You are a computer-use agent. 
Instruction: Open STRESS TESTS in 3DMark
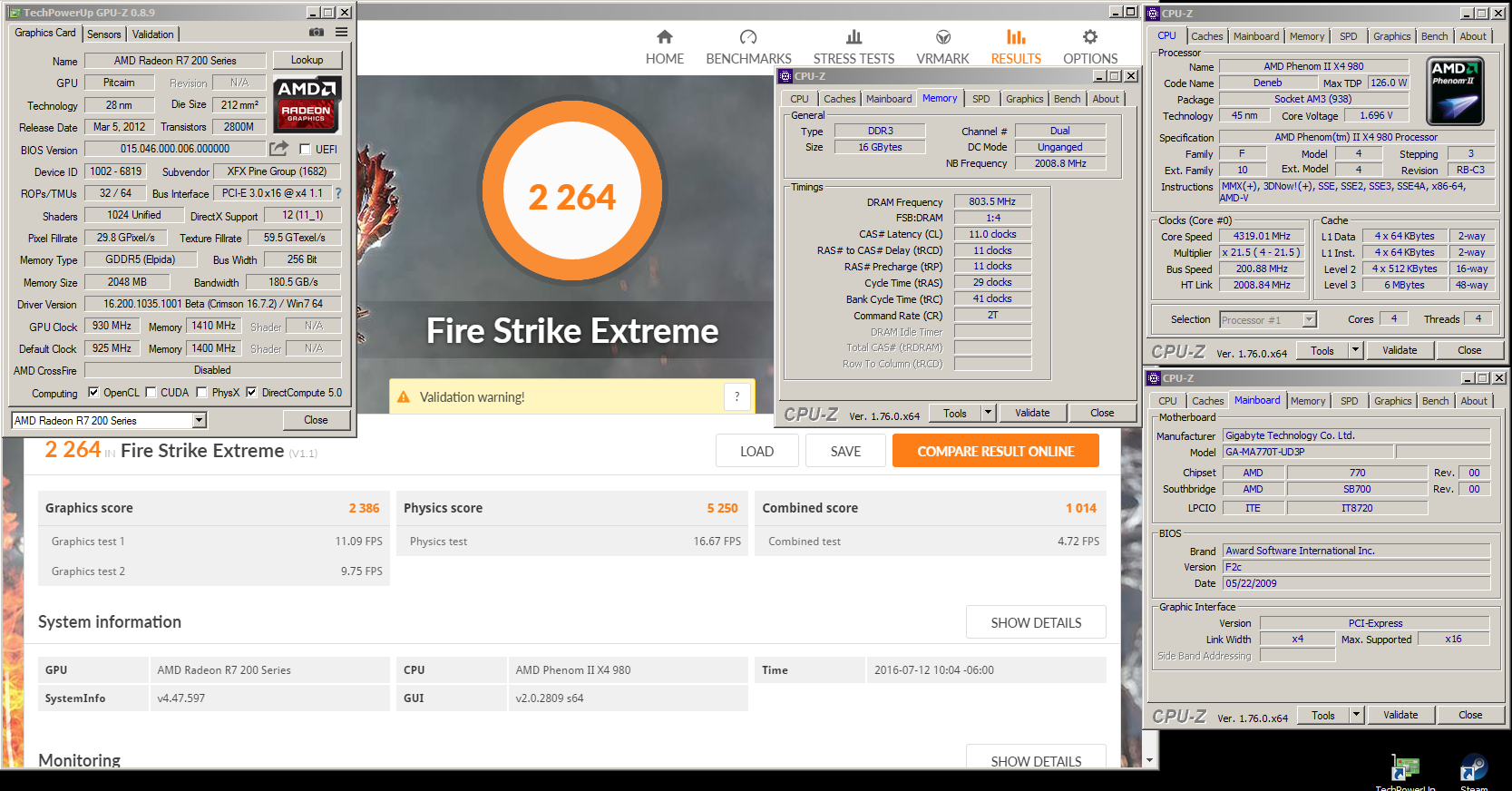pyautogui.click(x=854, y=47)
